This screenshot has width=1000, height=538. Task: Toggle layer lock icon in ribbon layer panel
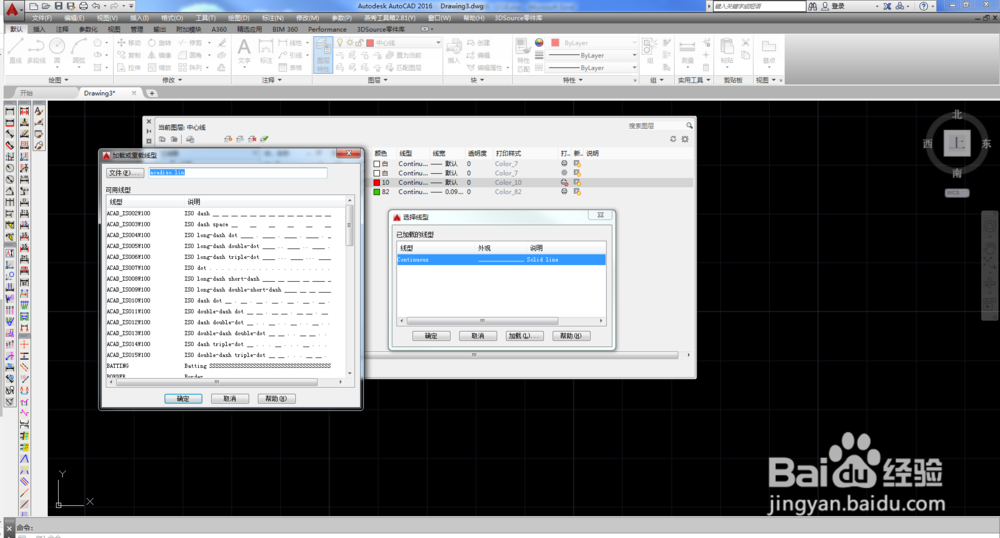click(x=359, y=43)
